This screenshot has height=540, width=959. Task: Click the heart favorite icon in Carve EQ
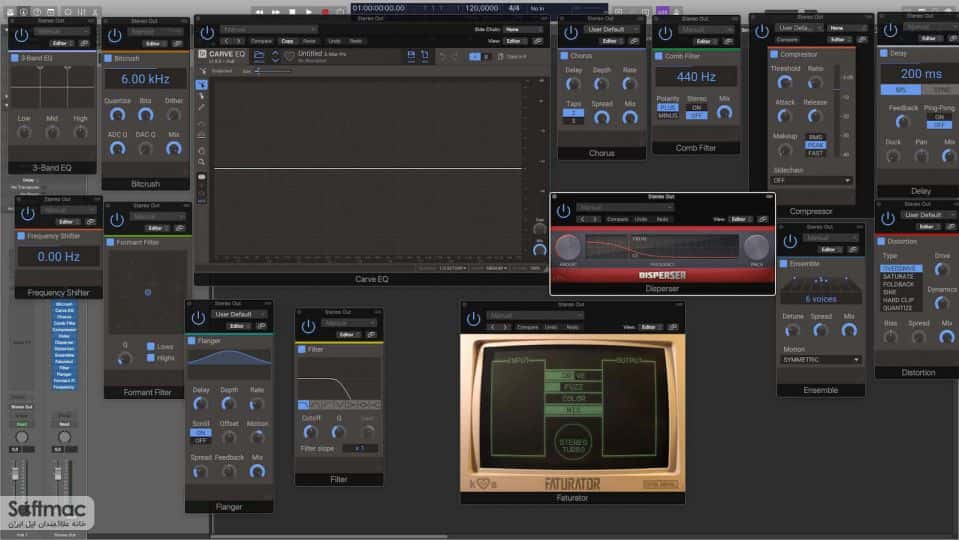coord(289,56)
